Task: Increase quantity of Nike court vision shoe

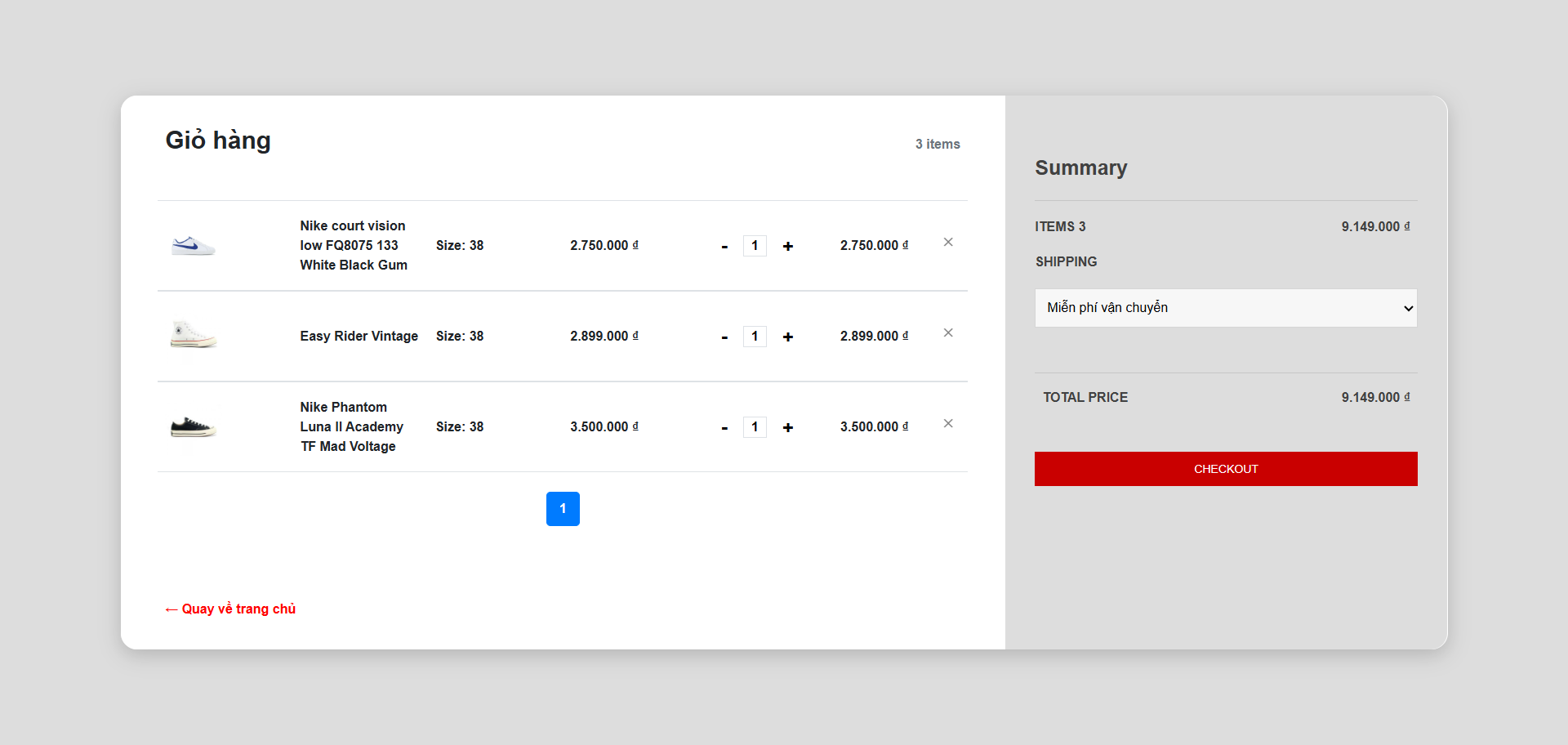Action: coord(788,246)
